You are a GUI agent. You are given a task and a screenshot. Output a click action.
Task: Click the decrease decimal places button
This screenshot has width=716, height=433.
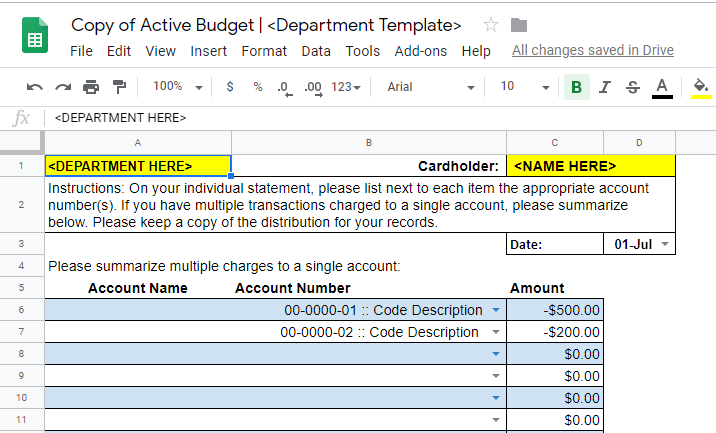[284, 87]
